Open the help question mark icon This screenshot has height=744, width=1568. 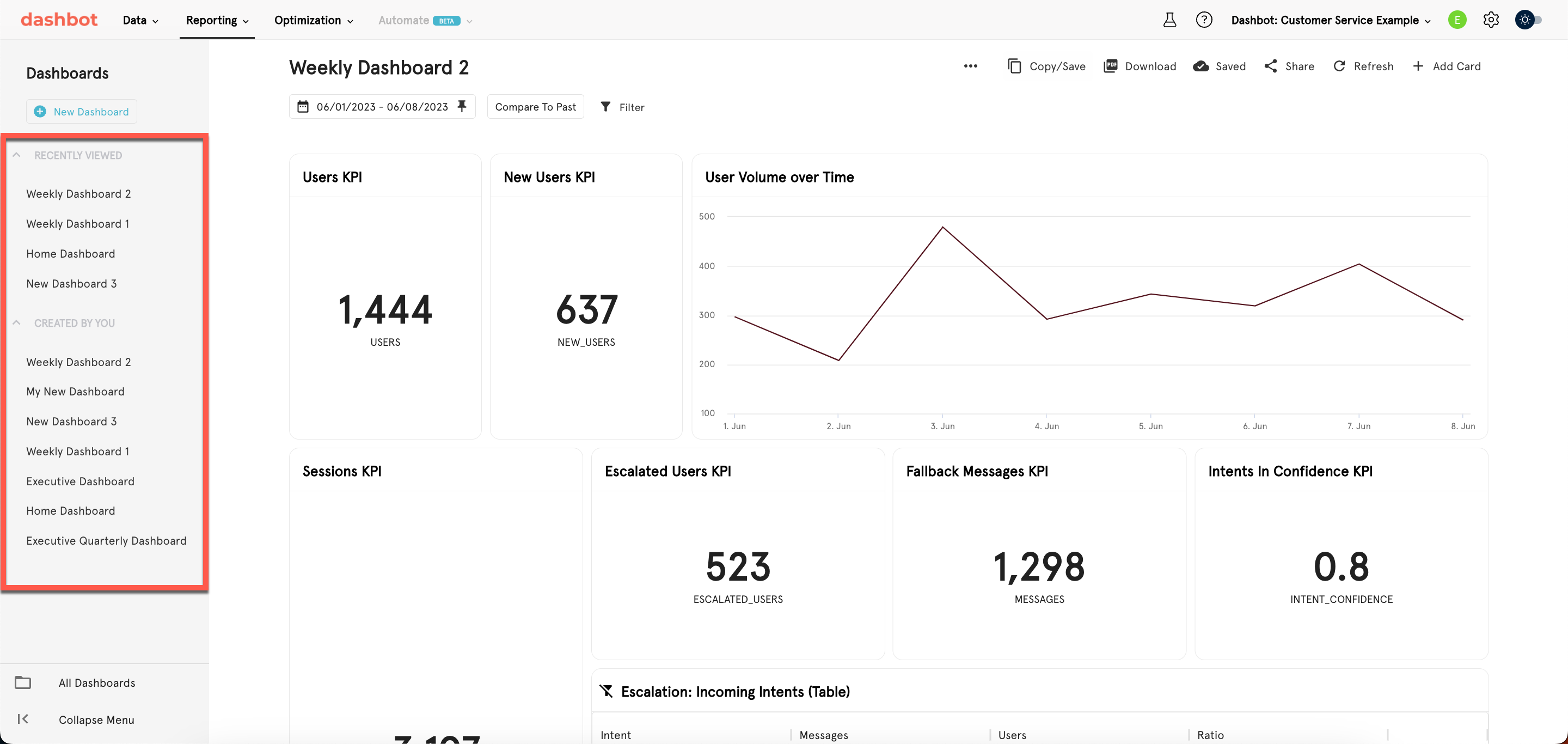pyautogui.click(x=1203, y=20)
